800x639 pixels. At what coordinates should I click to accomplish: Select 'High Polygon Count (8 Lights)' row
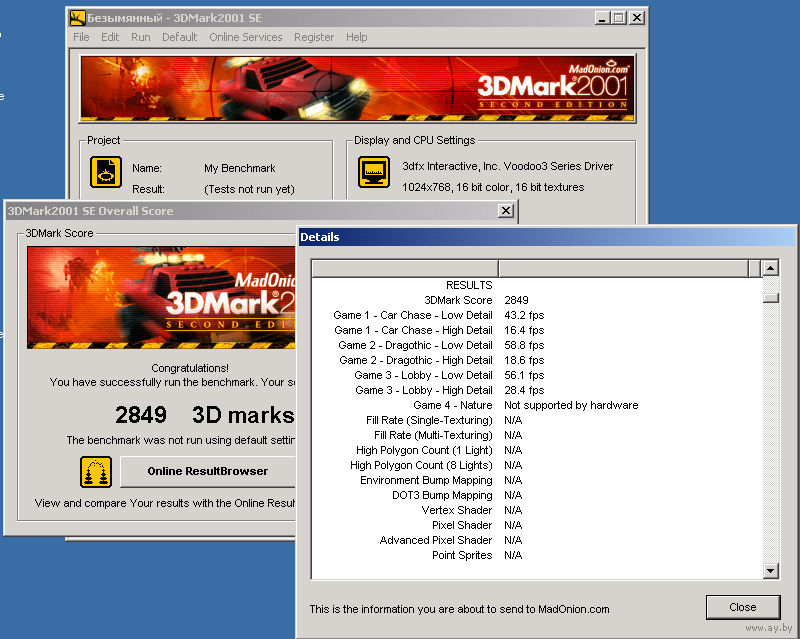(537, 465)
